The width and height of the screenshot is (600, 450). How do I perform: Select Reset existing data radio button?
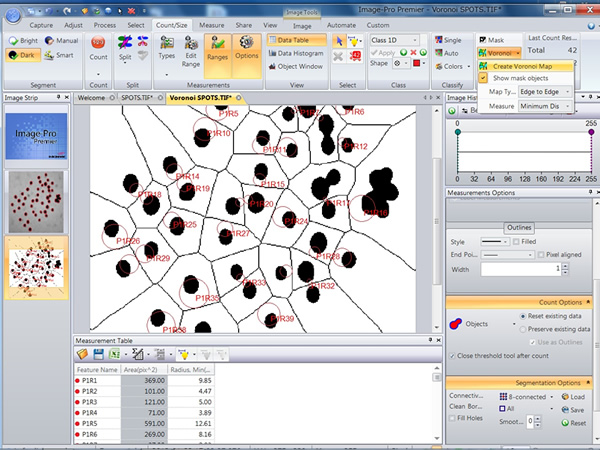[x=523, y=316]
